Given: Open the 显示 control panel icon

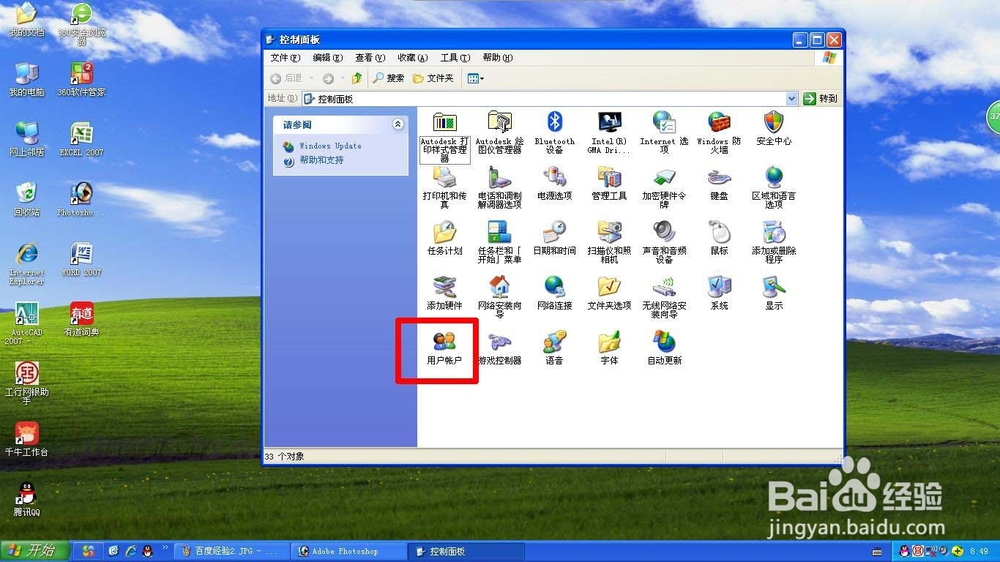Looking at the screenshot, I should pos(774,293).
